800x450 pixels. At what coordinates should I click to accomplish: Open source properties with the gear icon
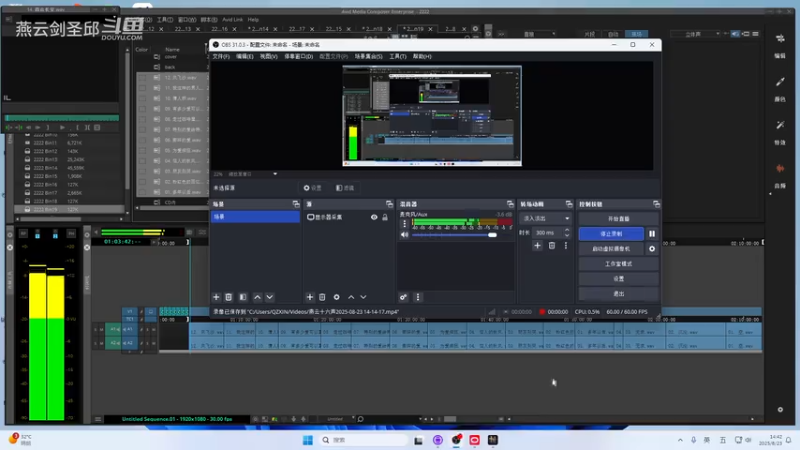coord(336,297)
